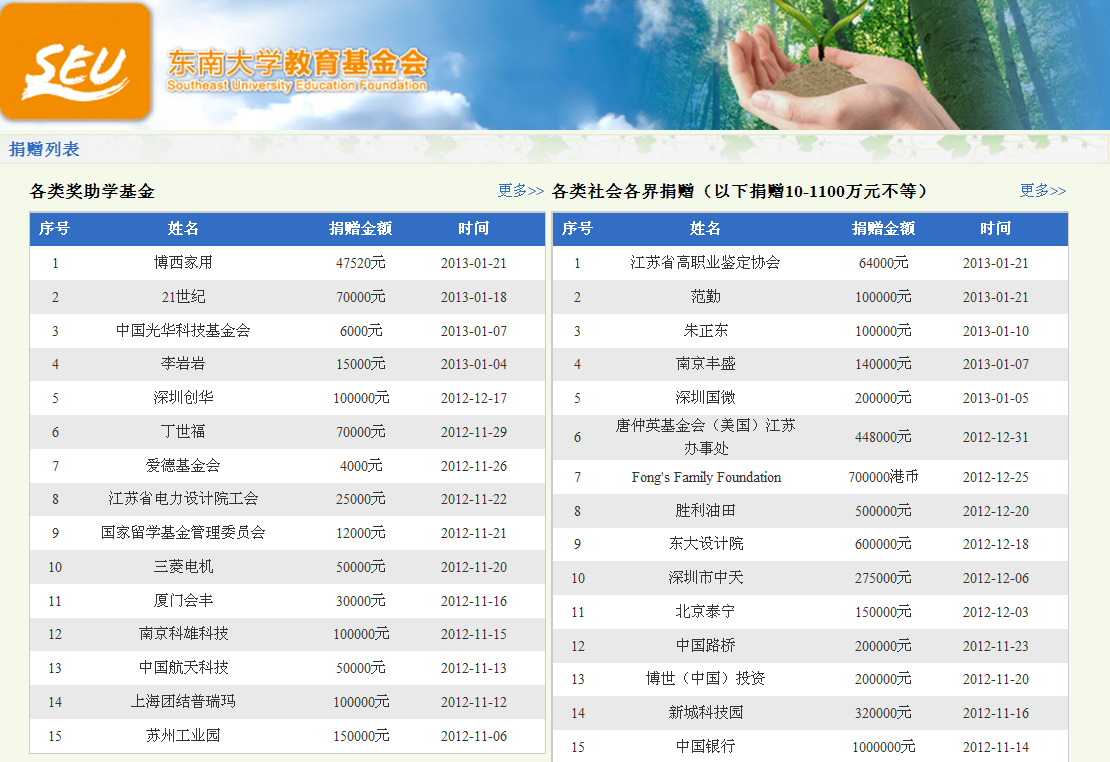Viewport: 1110px width, 762px height.
Task: Select donor Fong's Family Foundation
Action: 706,477
